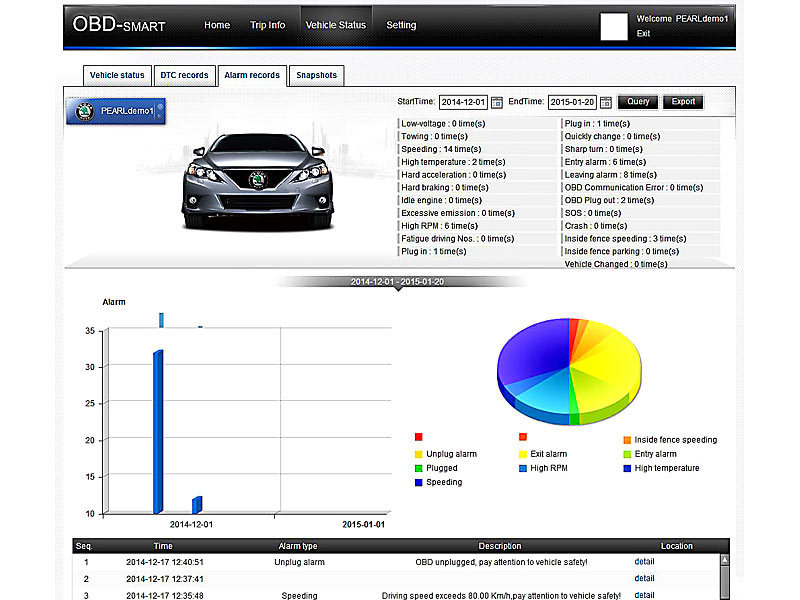
Task: Select the Vehicle Status menu item
Action: (336, 25)
